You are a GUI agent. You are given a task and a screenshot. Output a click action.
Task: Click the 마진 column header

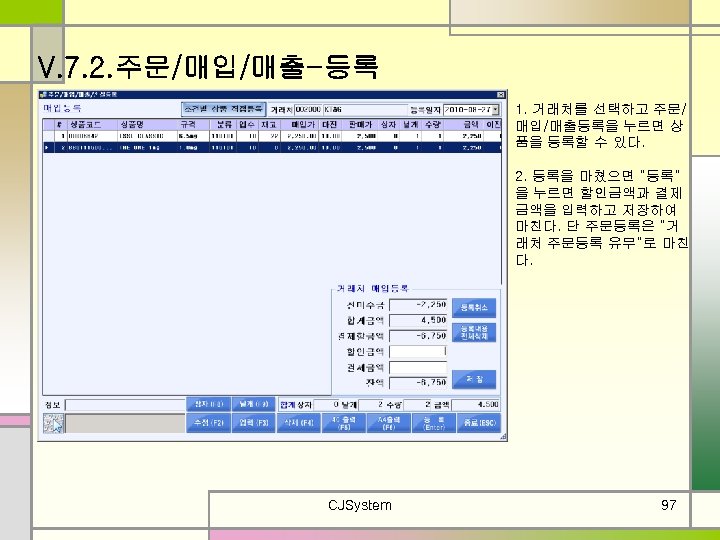pyautogui.click(x=329, y=124)
